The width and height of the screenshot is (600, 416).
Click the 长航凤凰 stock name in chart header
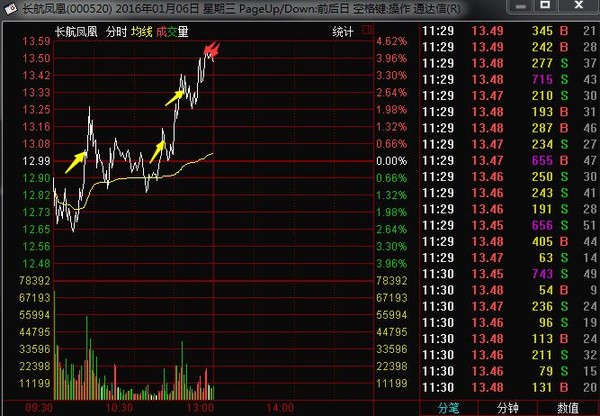(76, 32)
